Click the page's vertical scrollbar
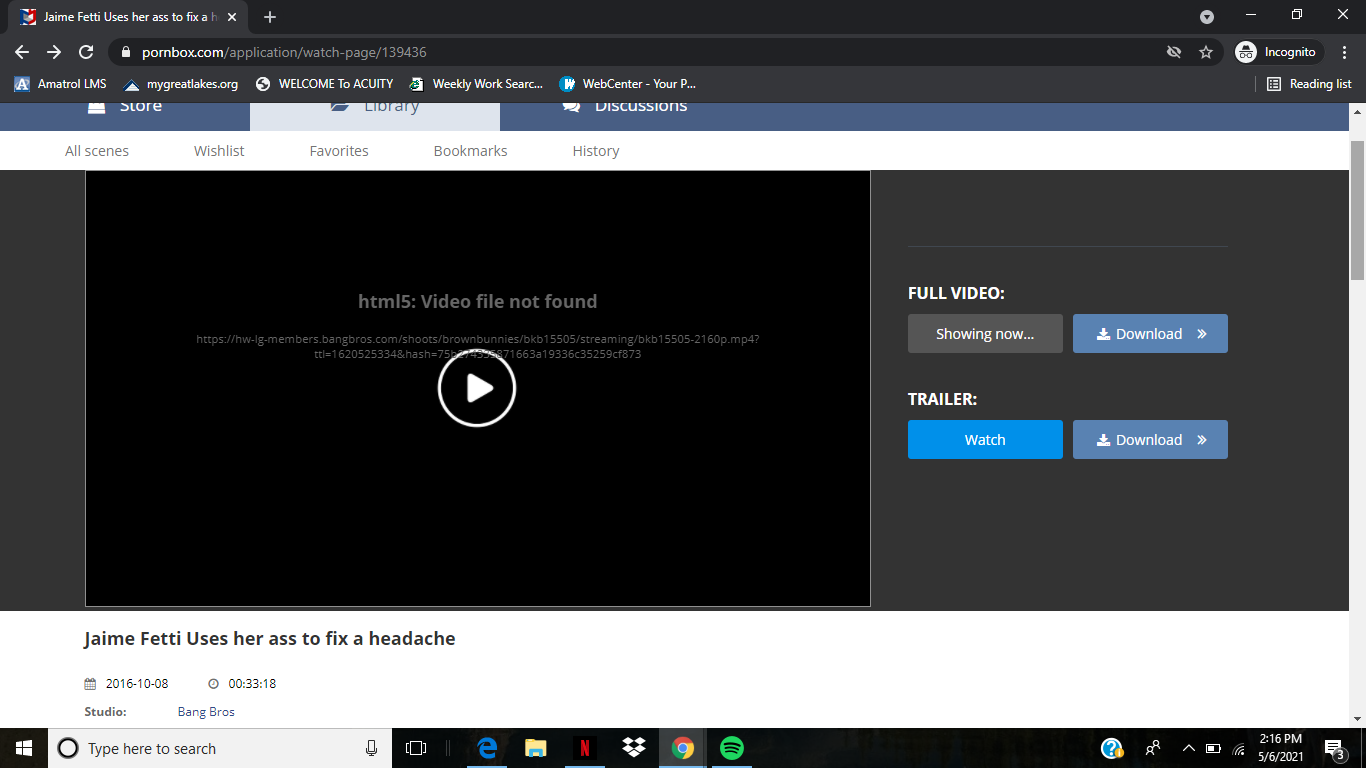 (1357, 210)
